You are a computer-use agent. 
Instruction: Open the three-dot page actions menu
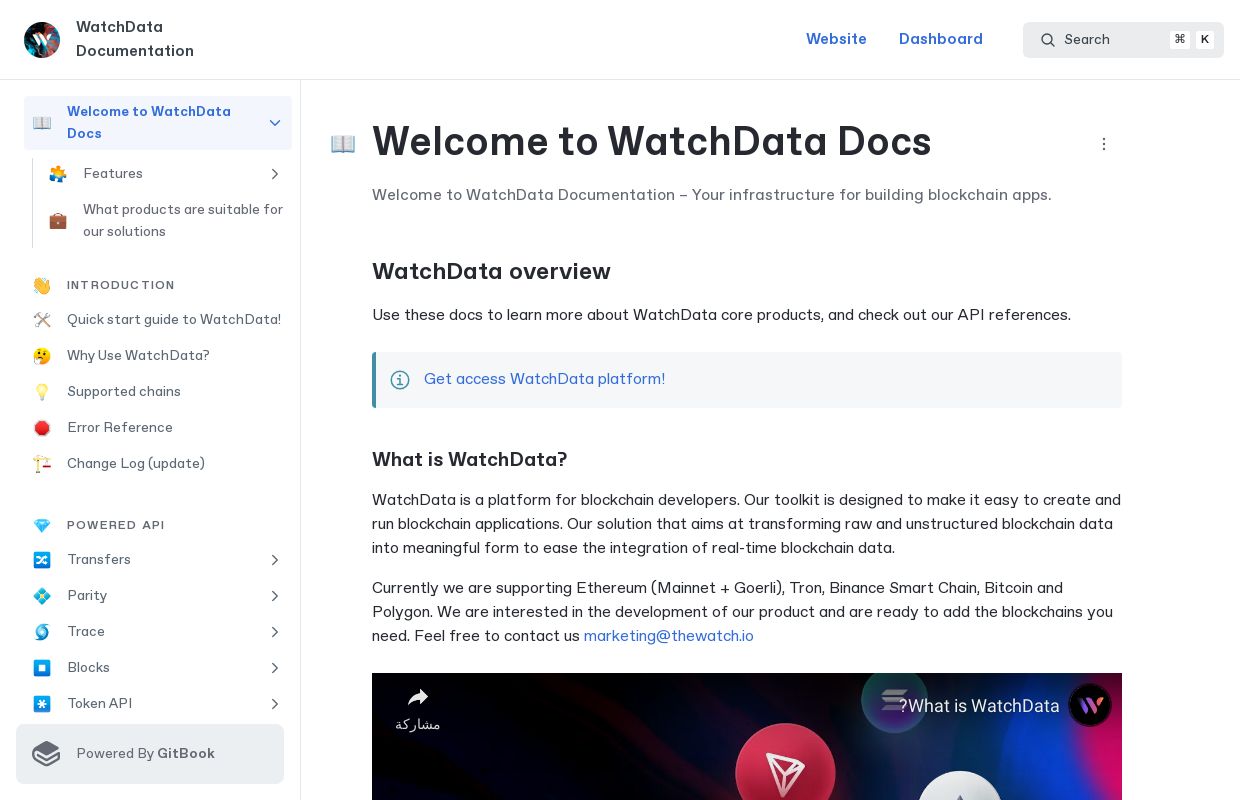pyautogui.click(x=1104, y=144)
